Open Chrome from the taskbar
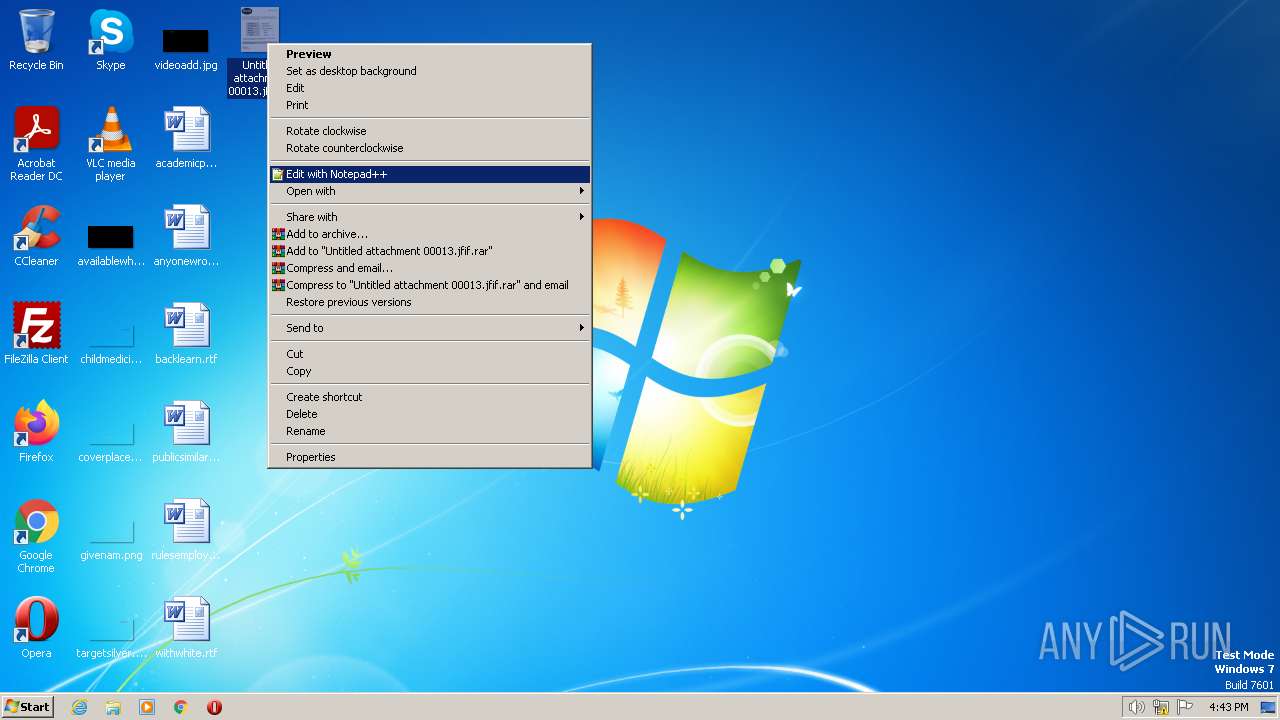Viewport: 1280px width, 720px height. tap(181, 707)
